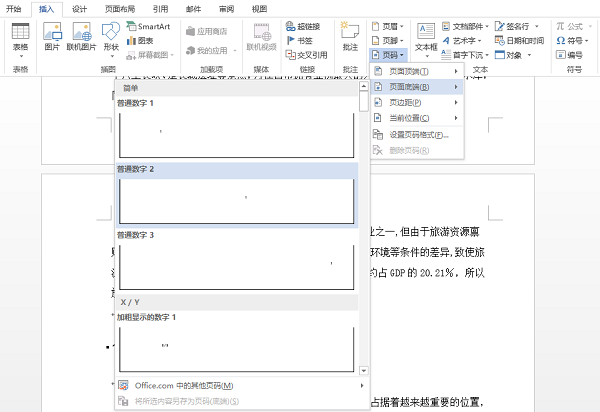This screenshot has height=412, width=600.
Task: Click the 页码 page number dropdown
Action: click(x=388, y=55)
